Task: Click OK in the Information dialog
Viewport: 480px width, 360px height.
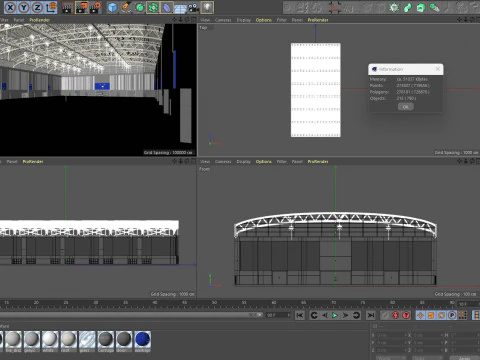Action: (x=406, y=107)
